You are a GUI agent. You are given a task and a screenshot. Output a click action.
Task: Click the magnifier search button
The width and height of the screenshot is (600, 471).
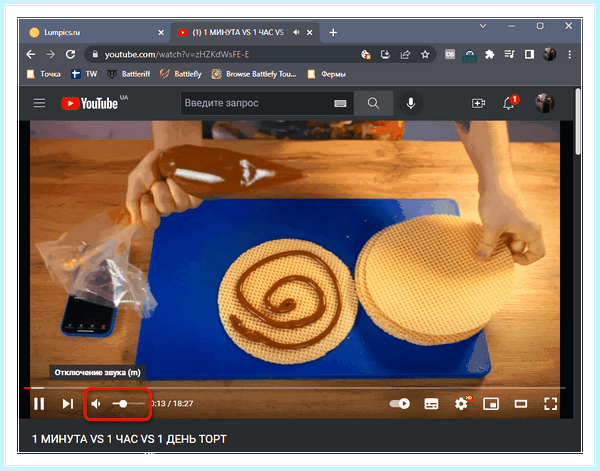click(373, 103)
